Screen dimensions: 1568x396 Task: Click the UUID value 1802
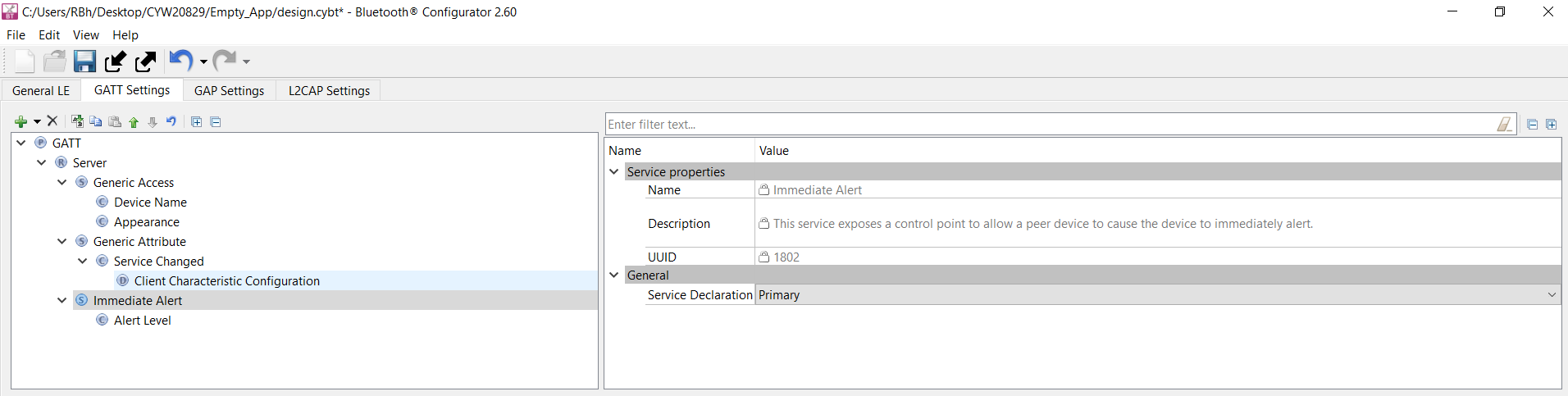point(786,257)
